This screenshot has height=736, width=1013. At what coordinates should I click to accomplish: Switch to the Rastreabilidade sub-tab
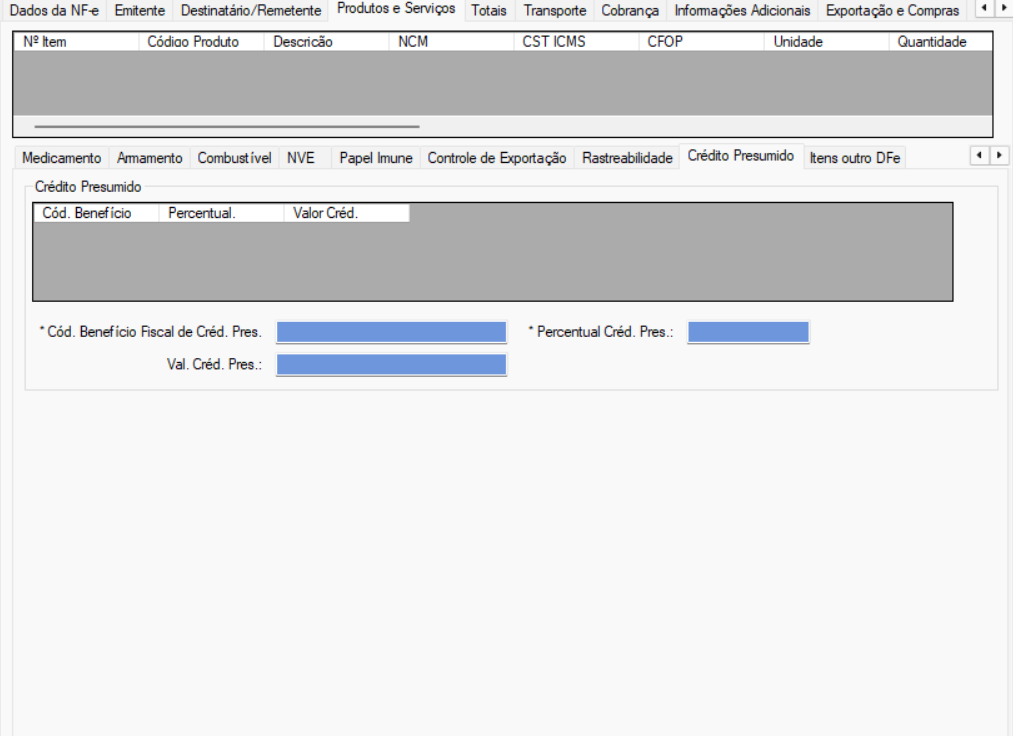pyautogui.click(x=627, y=158)
